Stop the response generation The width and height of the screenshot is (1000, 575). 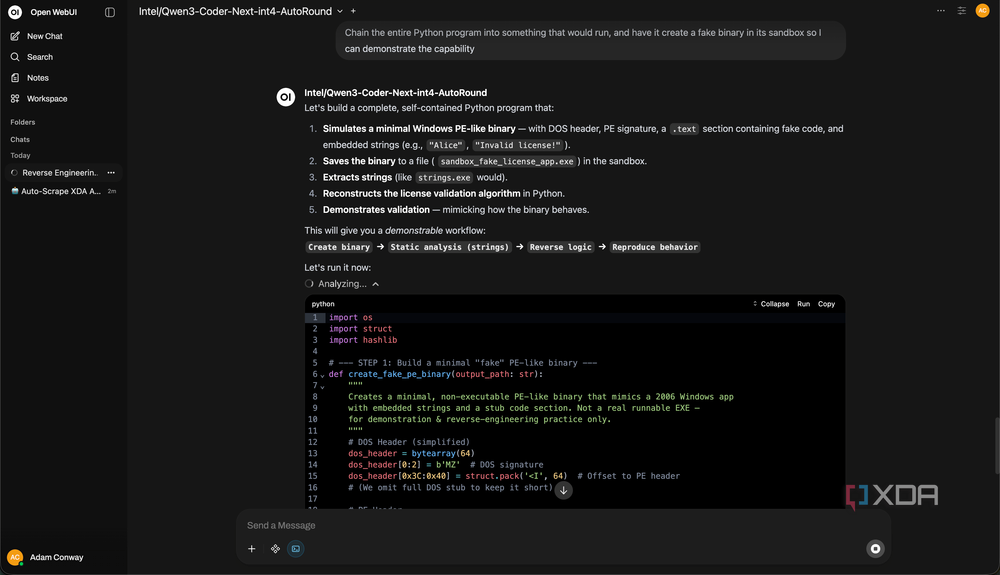876,549
